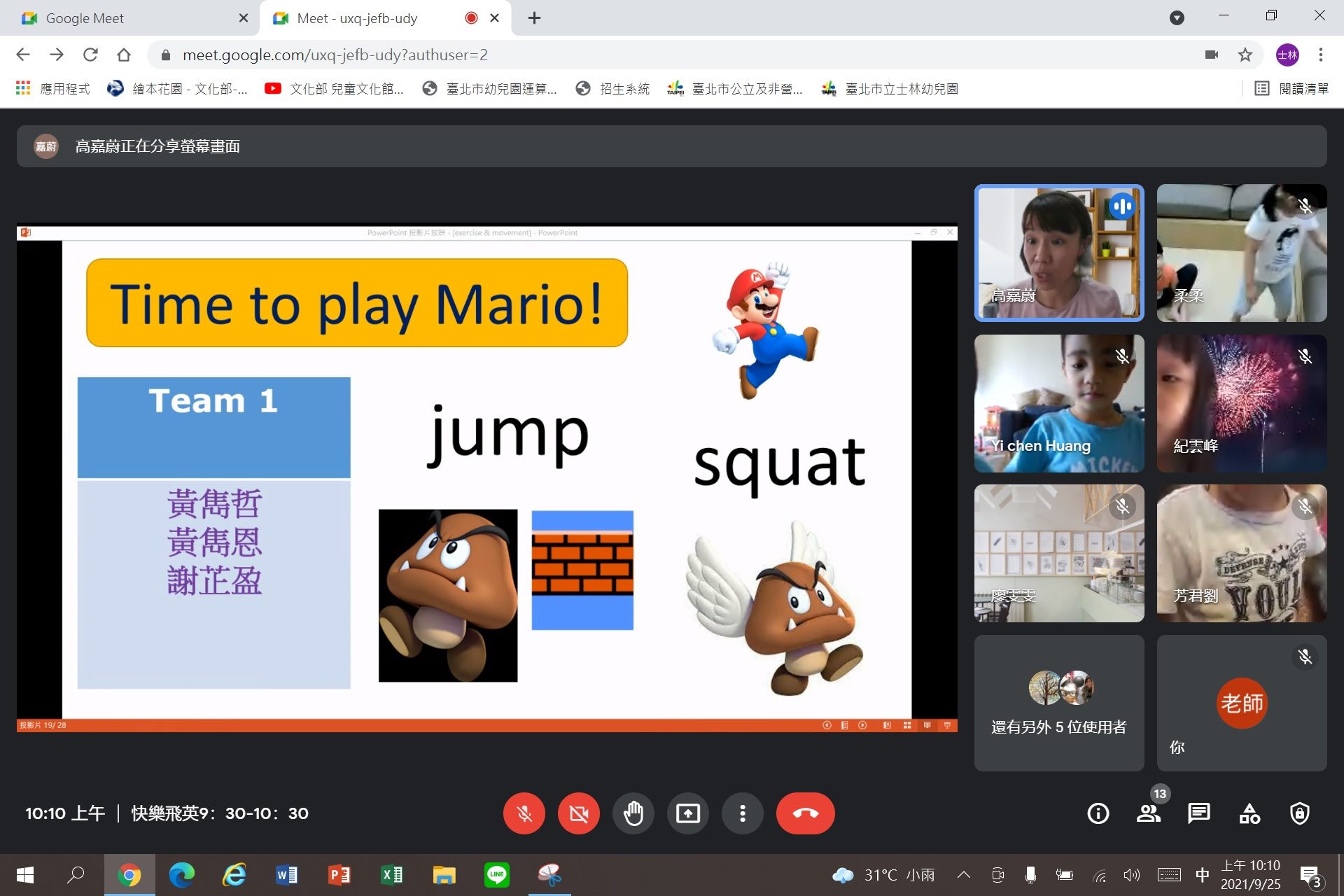This screenshot has height=896, width=1344.
Task: Click the 還有另外 5 位使用者 tile
Action: [x=1059, y=703]
